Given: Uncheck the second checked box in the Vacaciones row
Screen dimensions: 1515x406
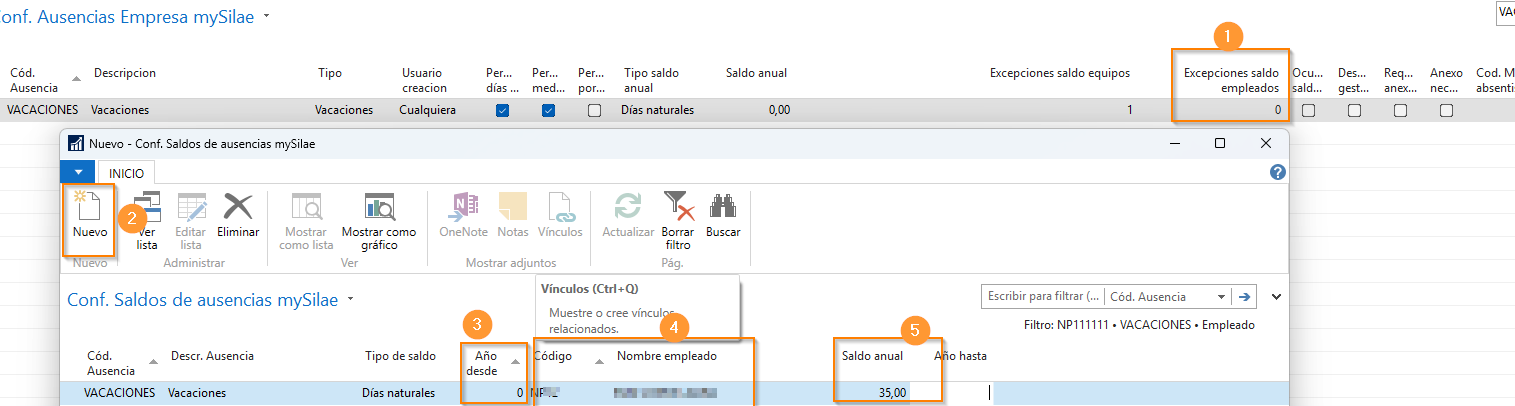Looking at the screenshot, I should pyautogui.click(x=548, y=110).
